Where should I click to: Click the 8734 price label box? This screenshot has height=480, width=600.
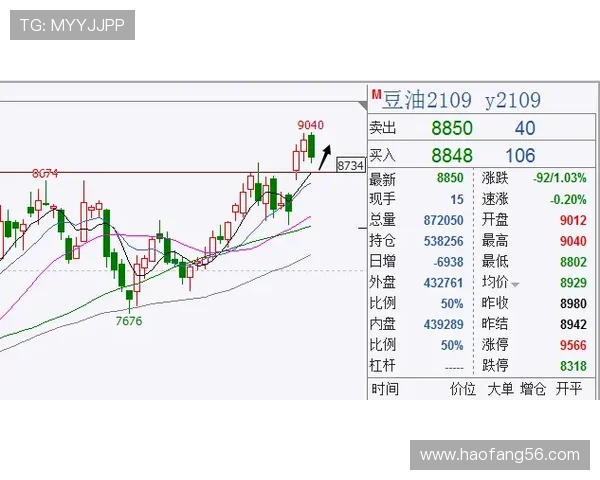coord(351,165)
